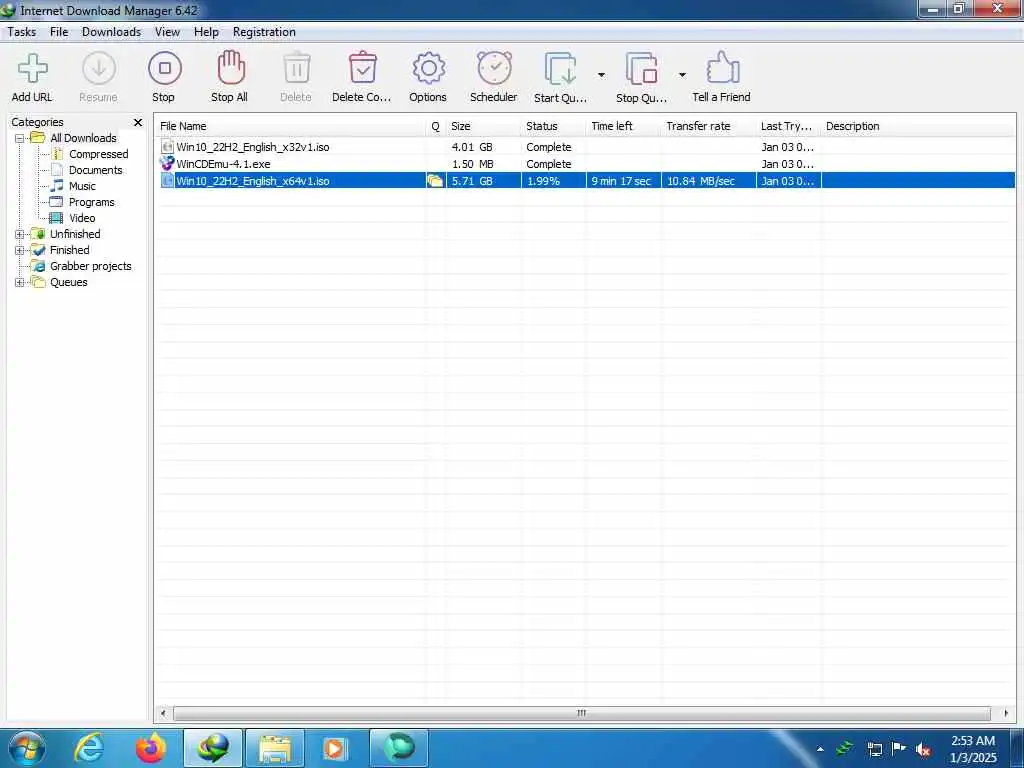Select the Compressed category
The height and width of the screenshot is (768, 1024).
[x=99, y=154]
